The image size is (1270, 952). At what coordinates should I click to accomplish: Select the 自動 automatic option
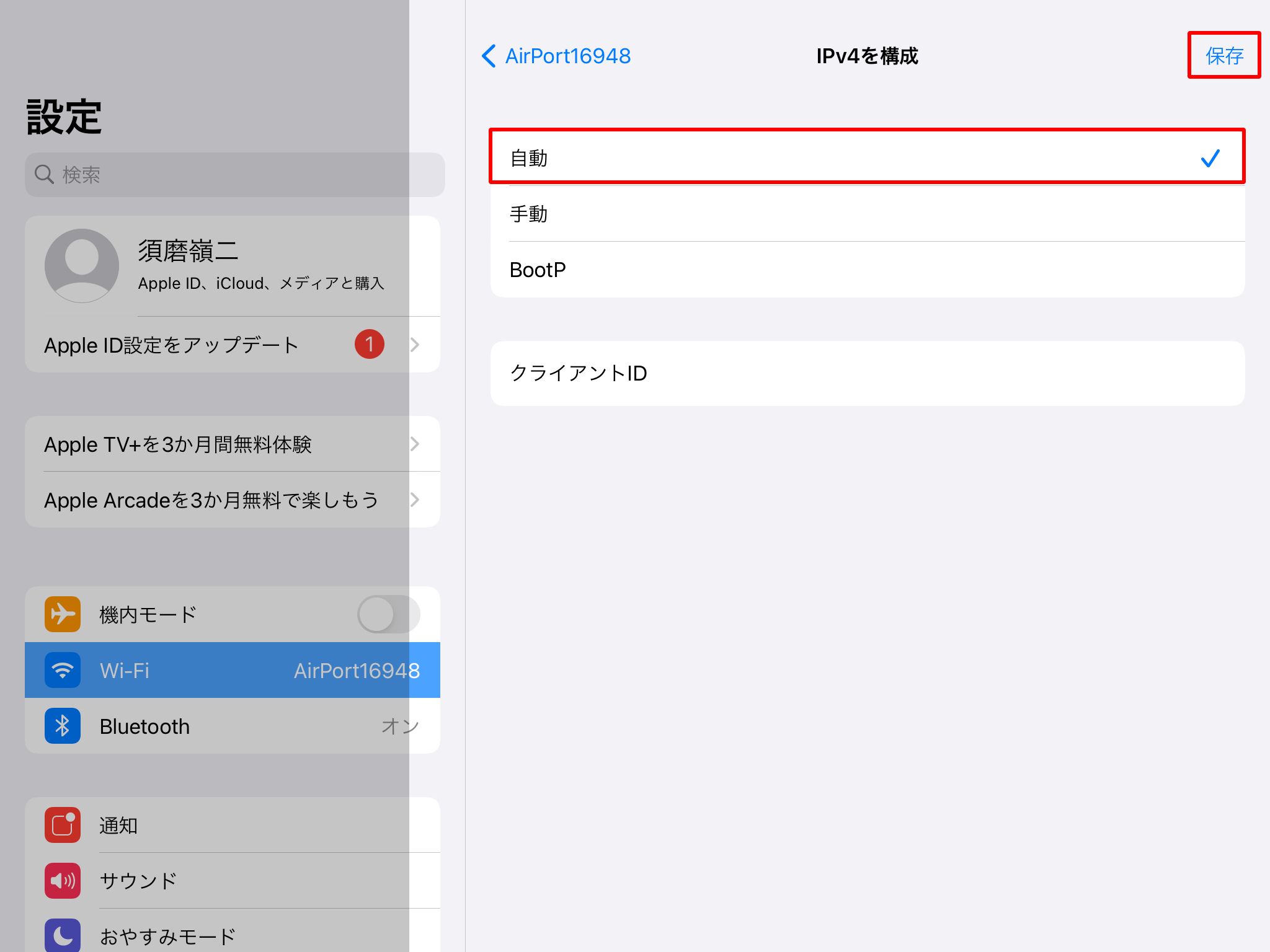(866, 157)
